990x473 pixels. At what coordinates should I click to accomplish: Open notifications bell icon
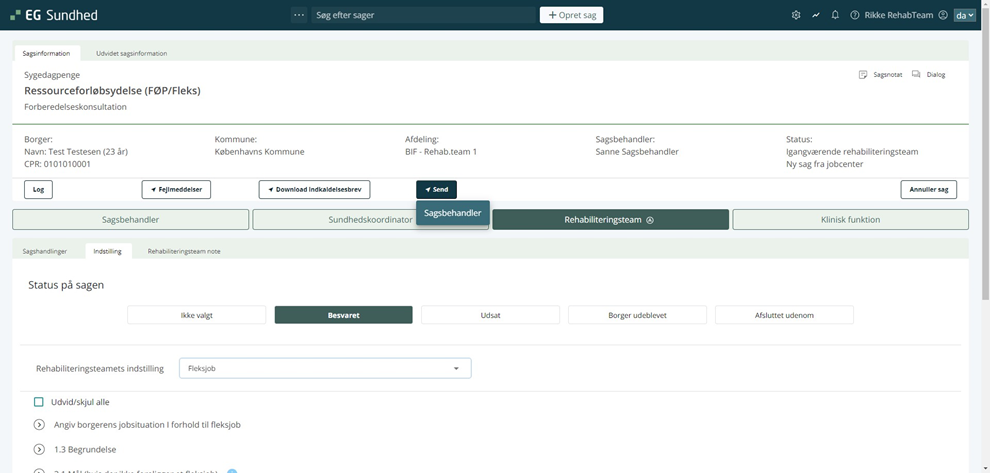(x=835, y=15)
